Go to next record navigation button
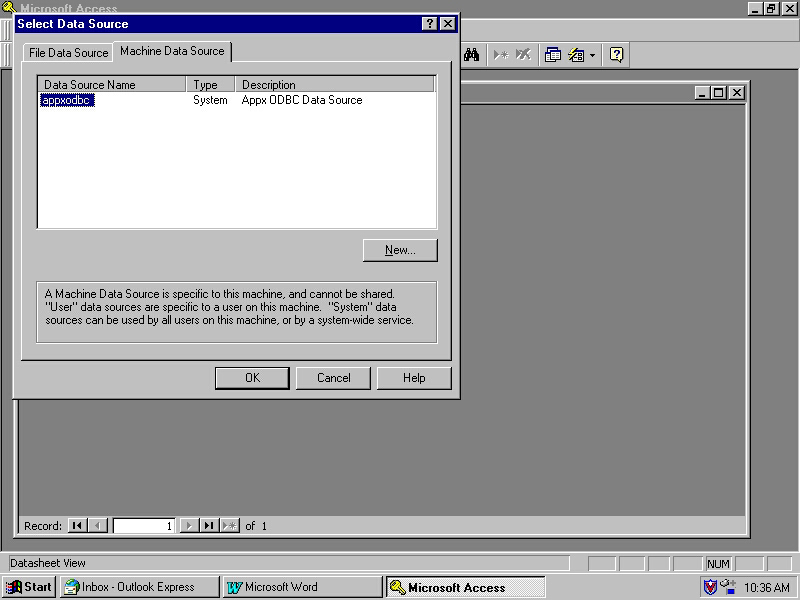 point(189,526)
